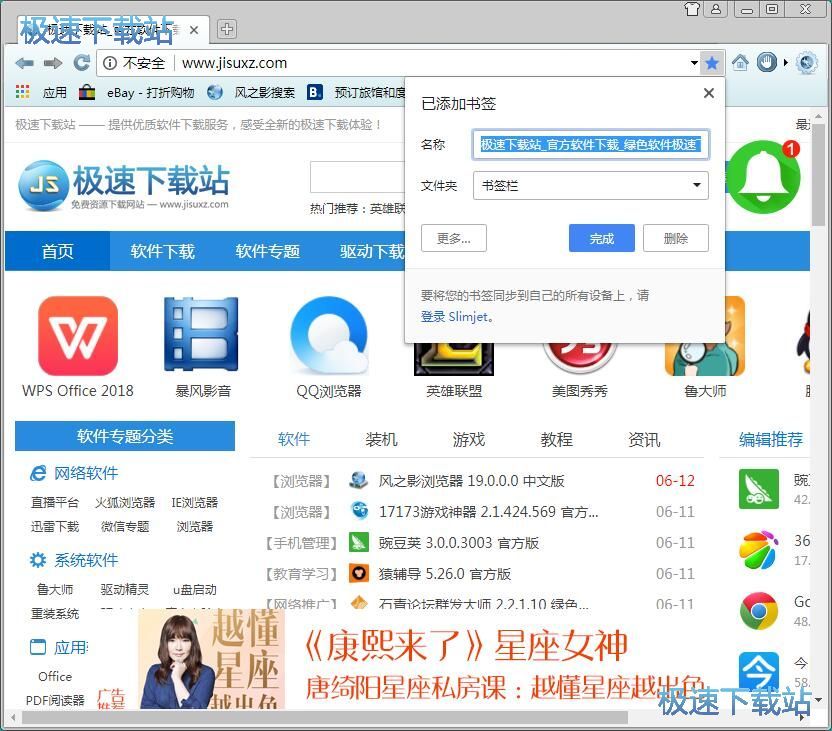Image resolution: width=832 pixels, height=731 pixels.
Task: Open the apps grid in bookmarks bar
Action: [22, 92]
